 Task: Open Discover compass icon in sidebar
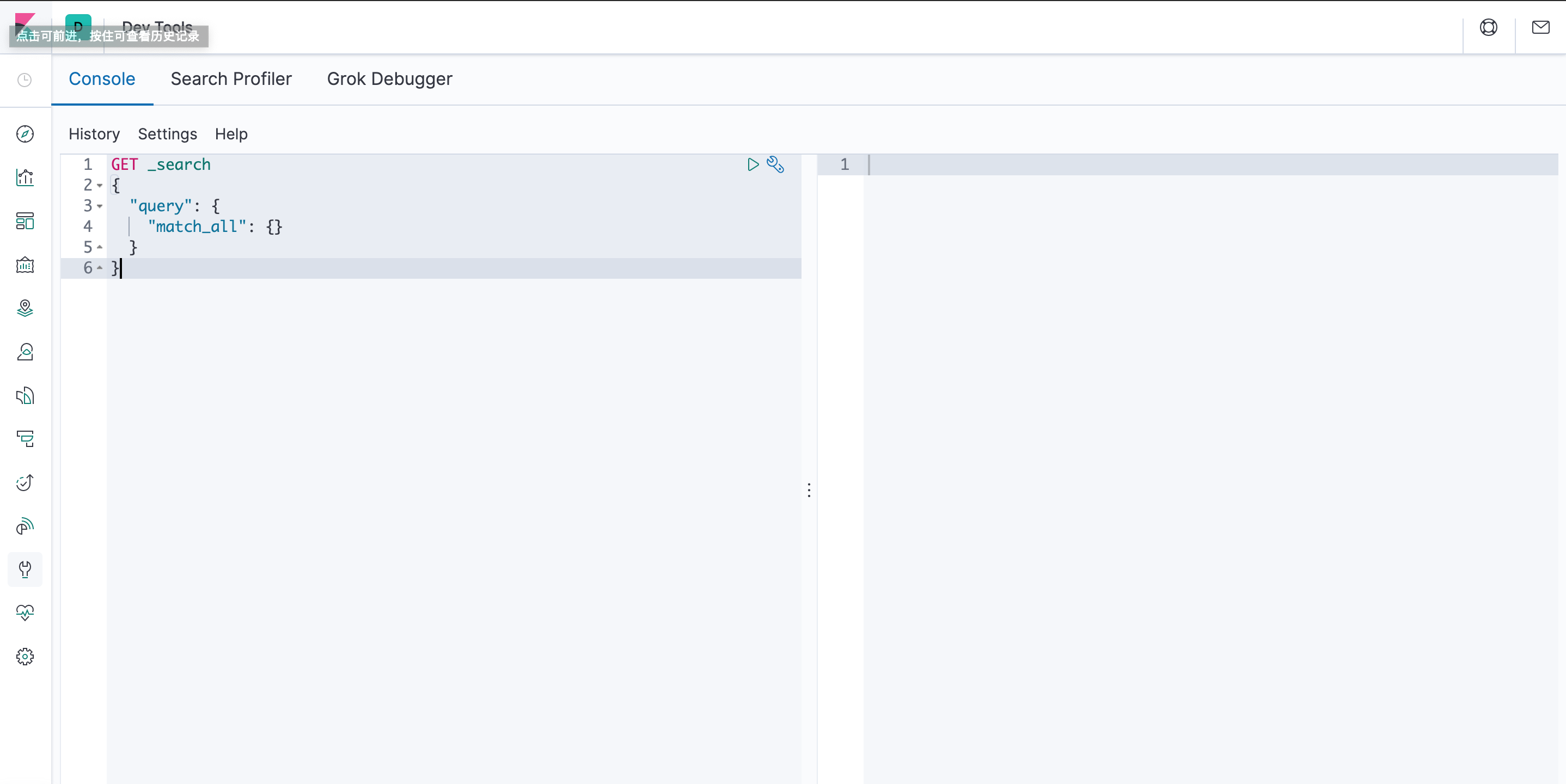pos(25,134)
